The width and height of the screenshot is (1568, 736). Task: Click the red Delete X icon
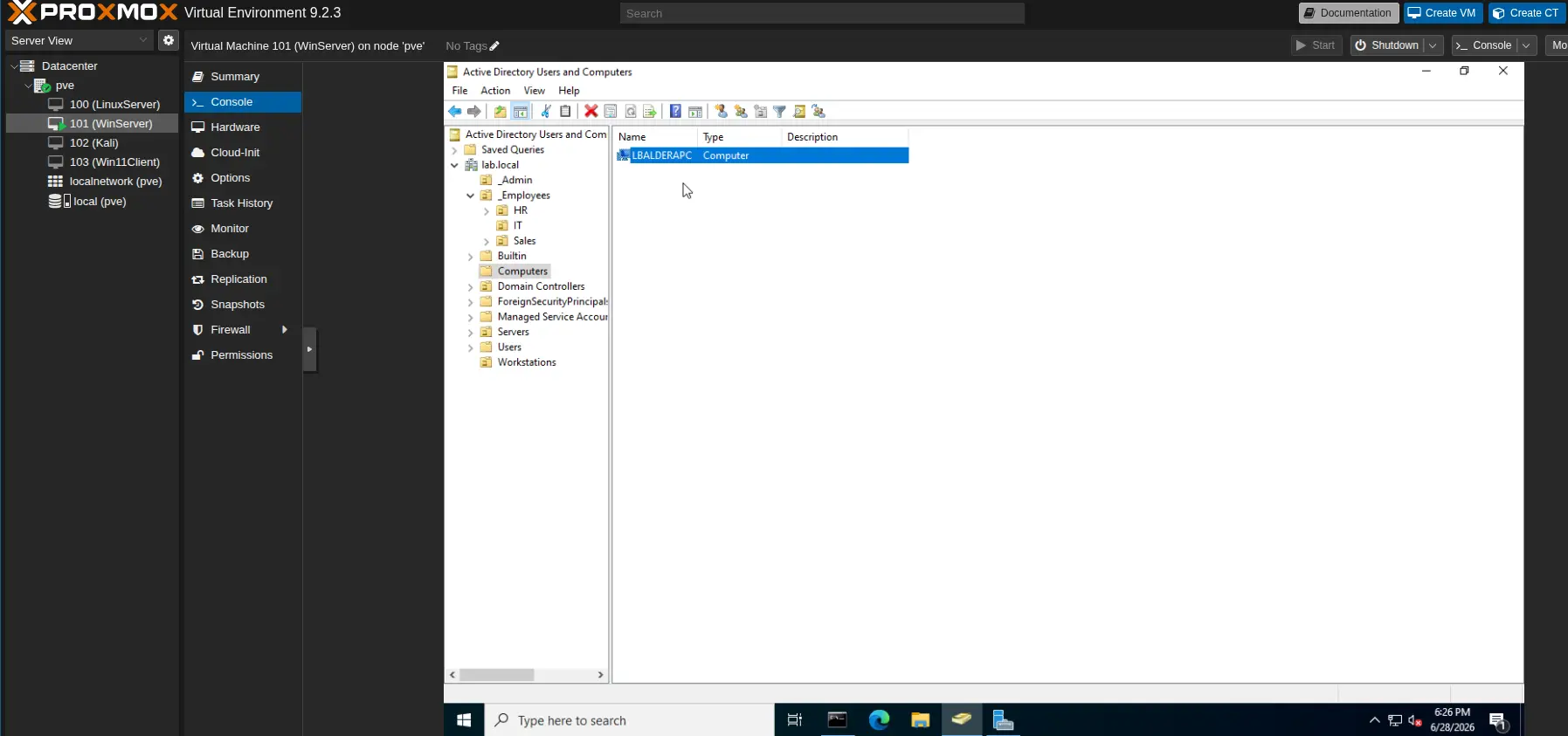pyautogui.click(x=591, y=111)
